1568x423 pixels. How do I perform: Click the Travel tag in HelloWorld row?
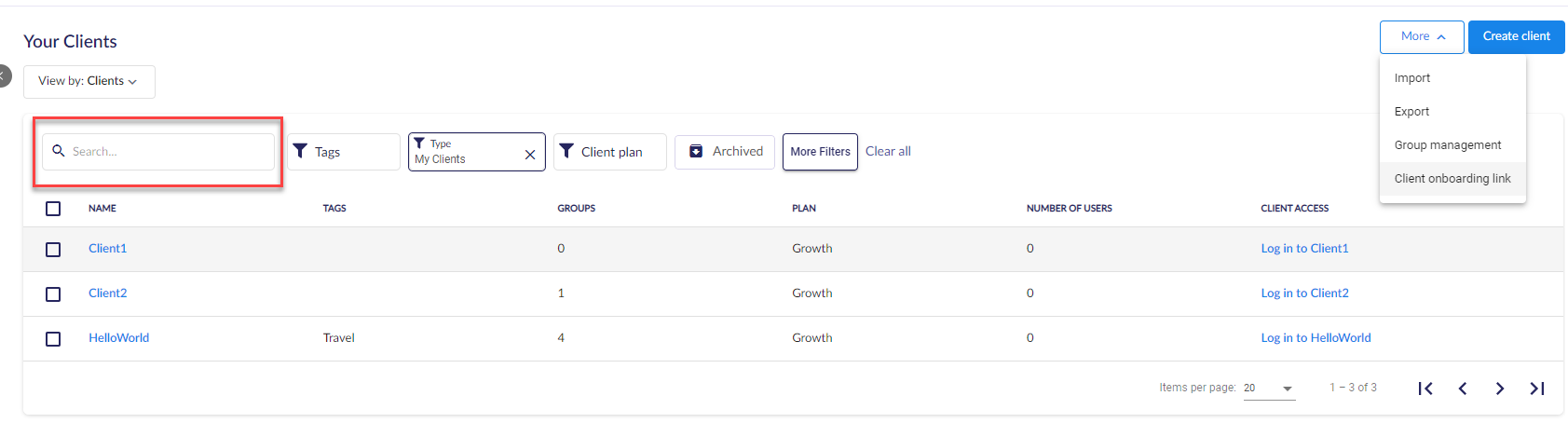pos(339,338)
